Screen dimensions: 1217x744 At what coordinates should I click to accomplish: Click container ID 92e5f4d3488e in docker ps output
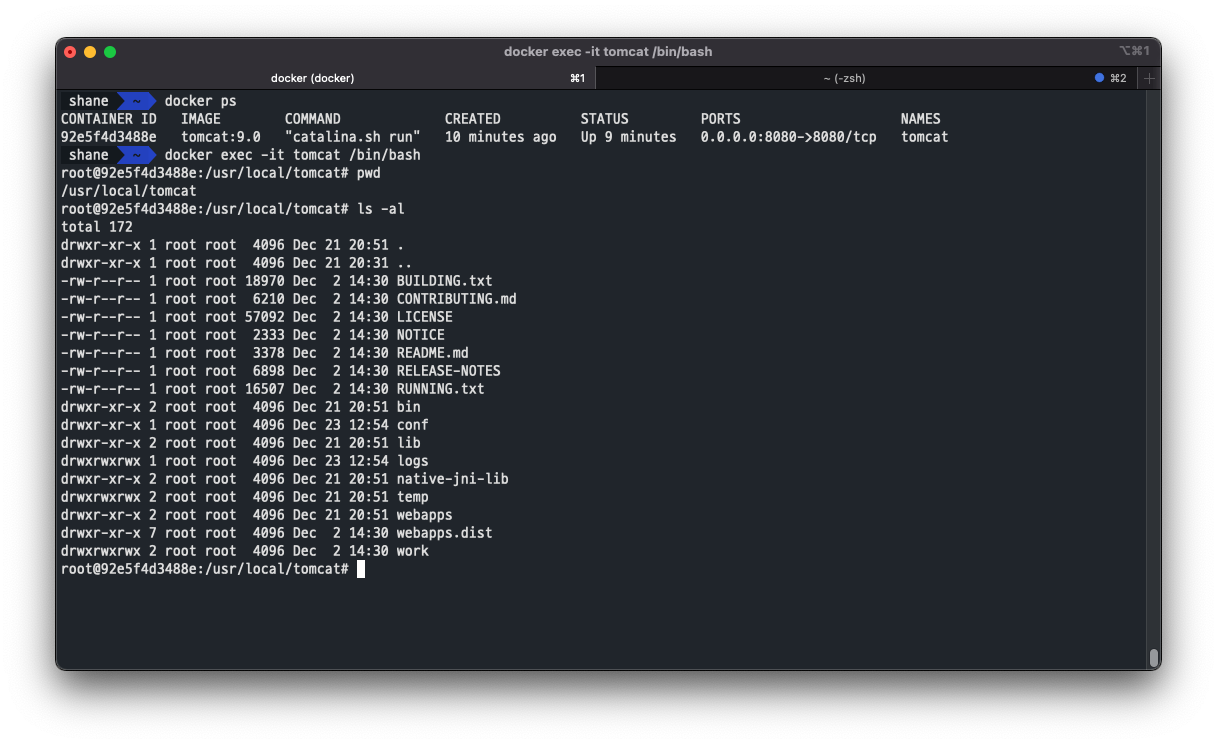108,137
